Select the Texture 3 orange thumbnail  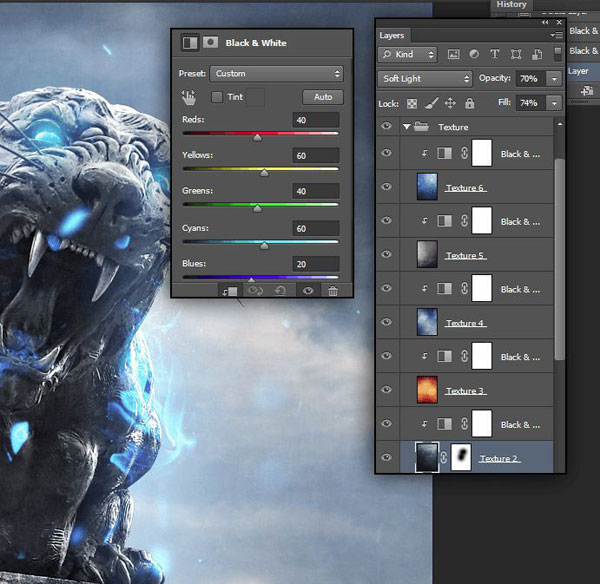tap(427, 390)
